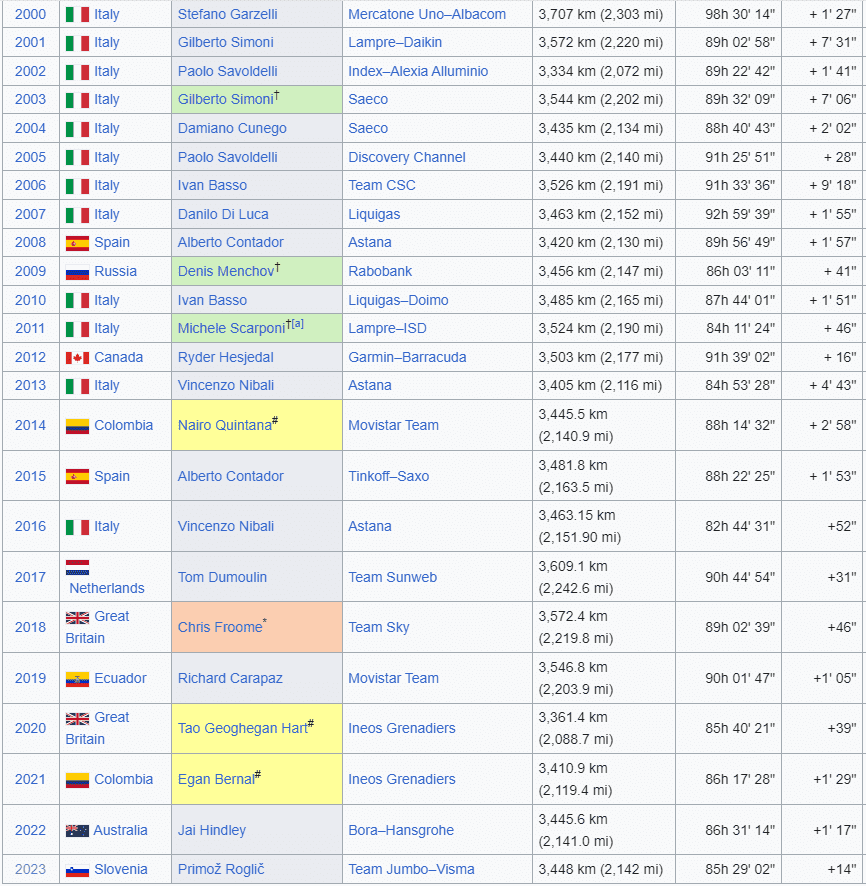This screenshot has width=866, height=886.
Task: Open the 2000 year link
Action: coord(31,14)
